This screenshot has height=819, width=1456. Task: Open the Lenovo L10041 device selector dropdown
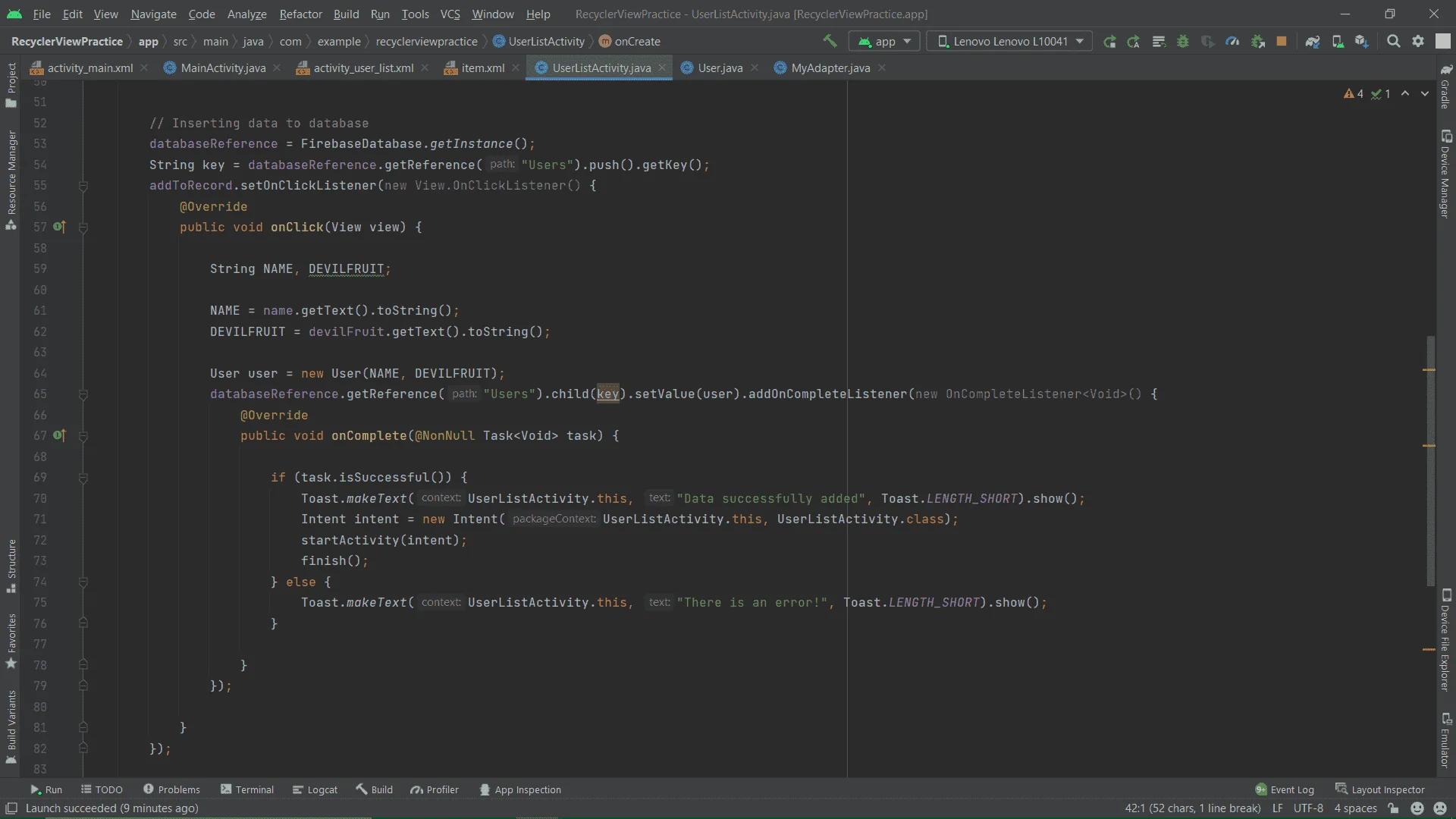pyautogui.click(x=1009, y=41)
